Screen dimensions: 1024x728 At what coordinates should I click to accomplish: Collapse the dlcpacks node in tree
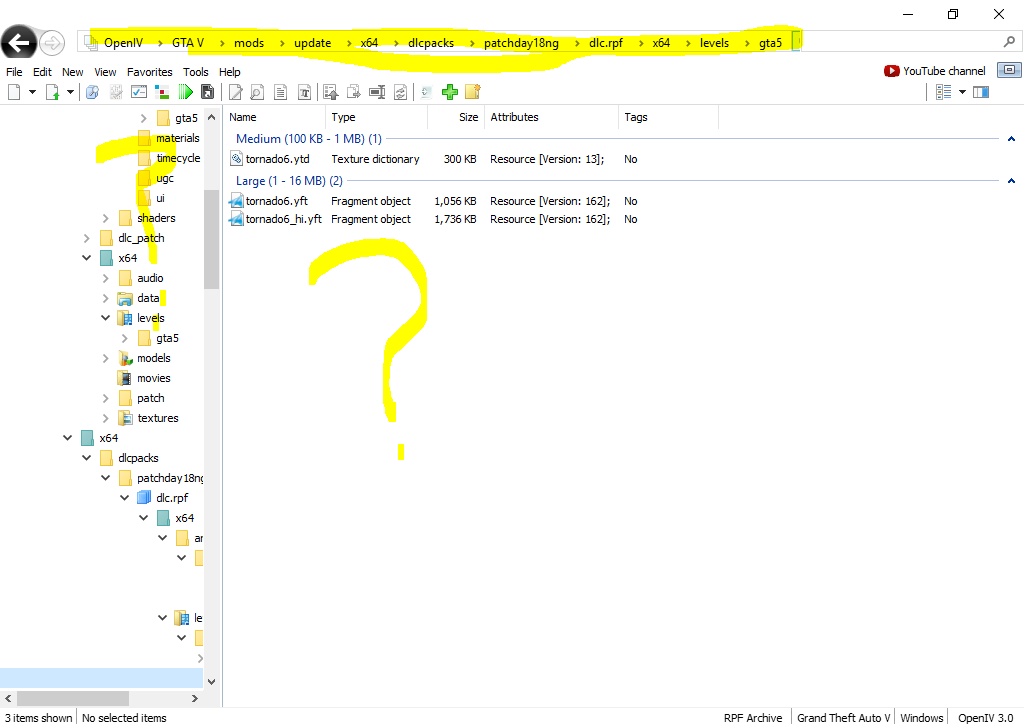coord(86,458)
